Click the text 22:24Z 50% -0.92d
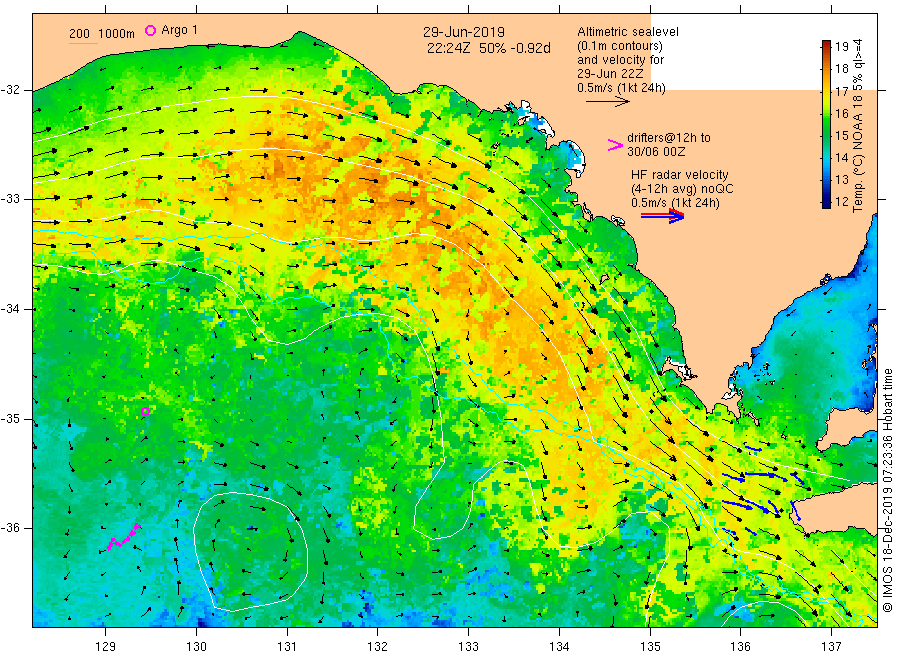 coord(488,48)
